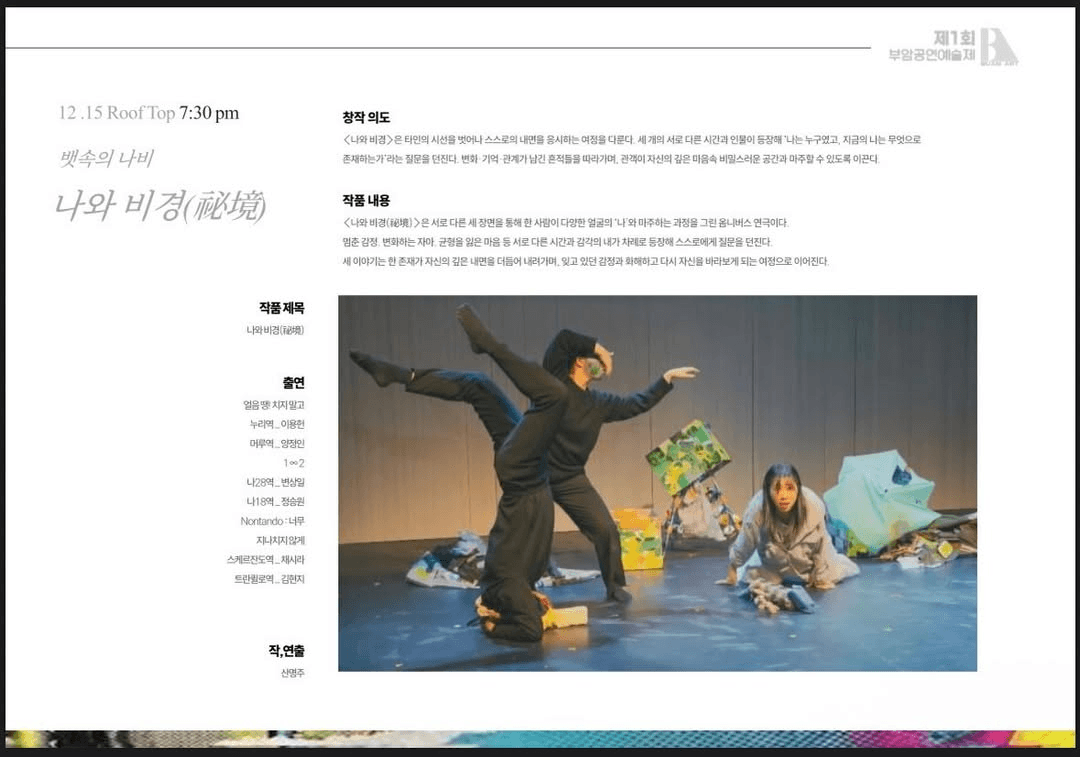Click the stage performance photo
Viewport: 1080px width, 757px height.
click(x=657, y=483)
